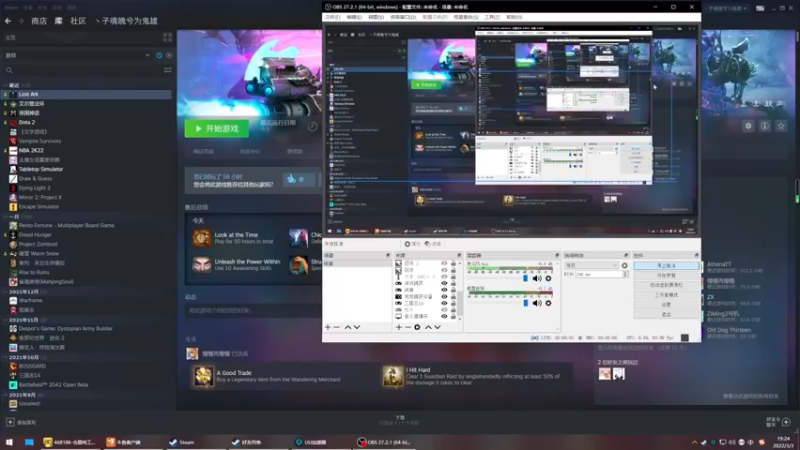Toggle visibility of display capture source in OBS
This screenshot has height=450, width=800.
click(444, 316)
